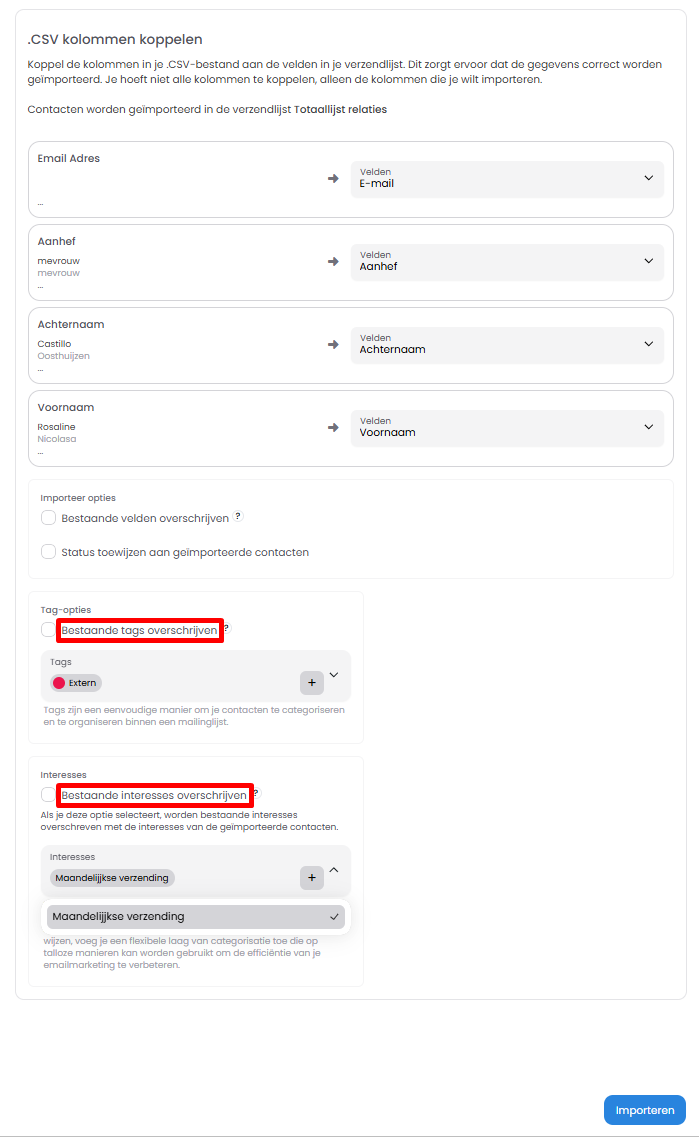Click the Maandelijkse verzending chip in Interesses

click(112, 878)
